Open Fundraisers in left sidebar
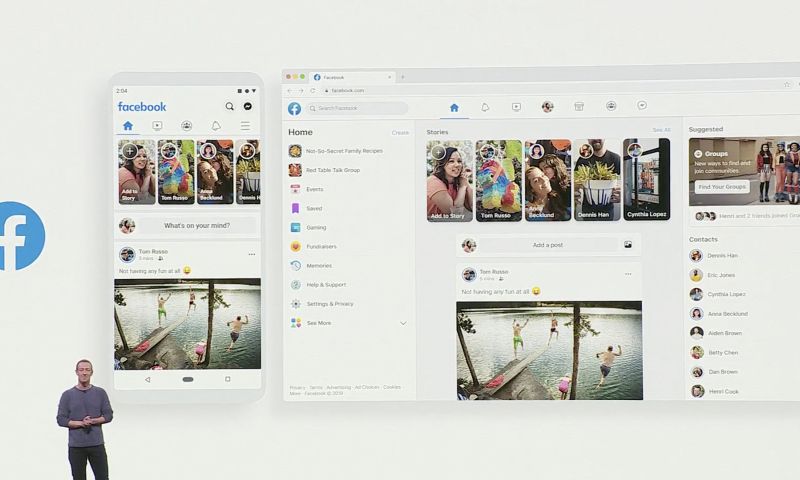Image resolution: width=800 pixels, height=480 pixels. coord(313,246)
